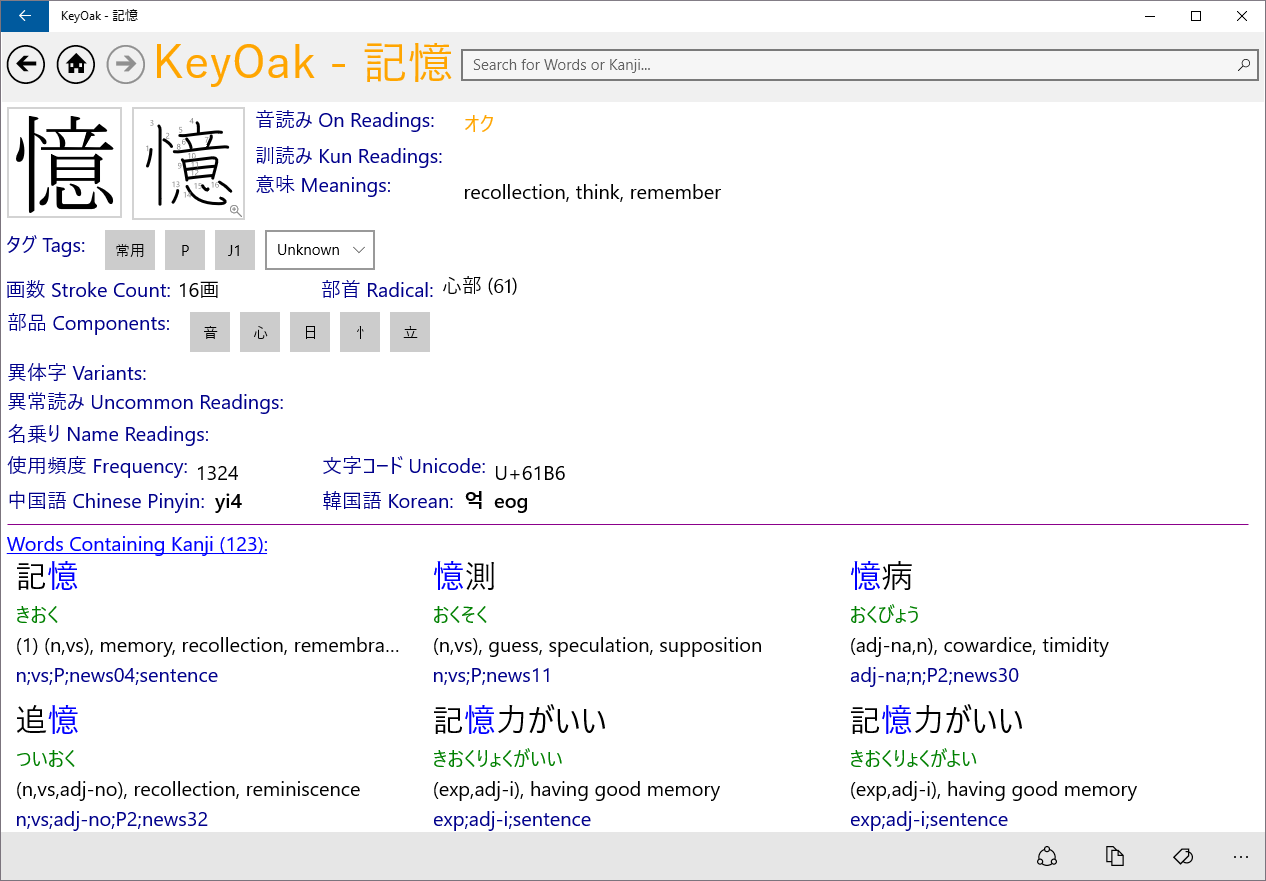The width and height of the screenshot is (1266, 881).
Task: Maximize the KeyOak window
Action: pyautogui.click(x=1195, y=15)
